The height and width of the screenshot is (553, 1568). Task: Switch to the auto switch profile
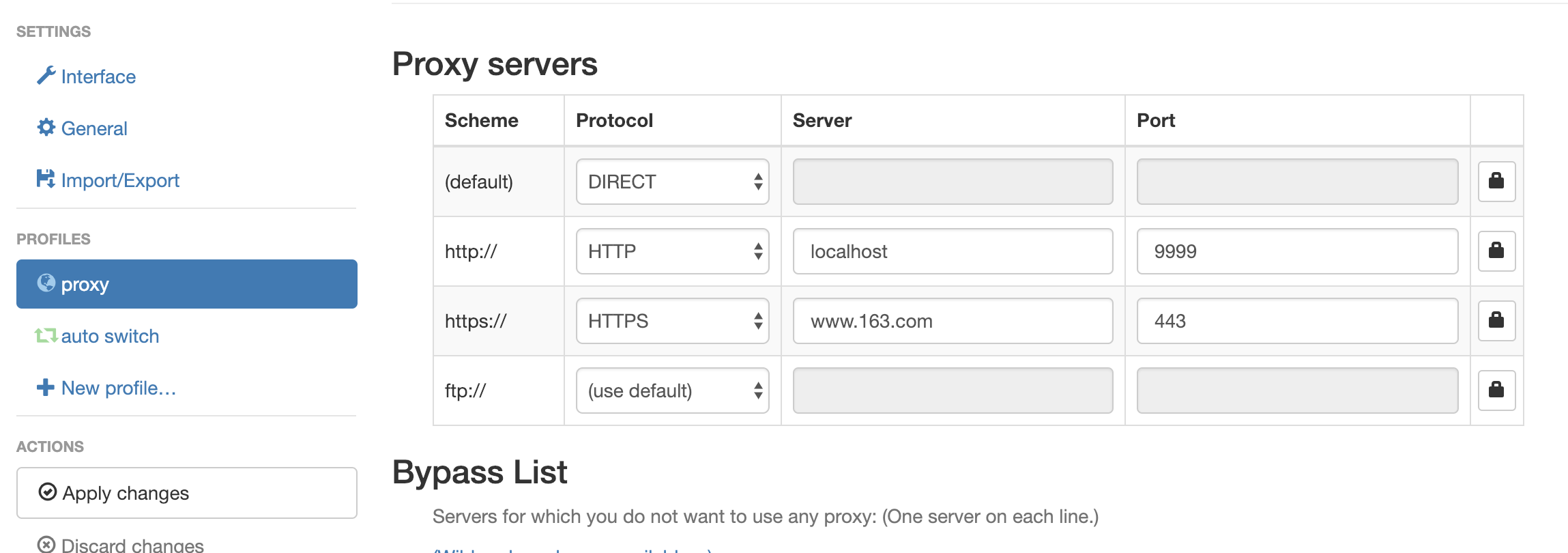tap(111, 335)
